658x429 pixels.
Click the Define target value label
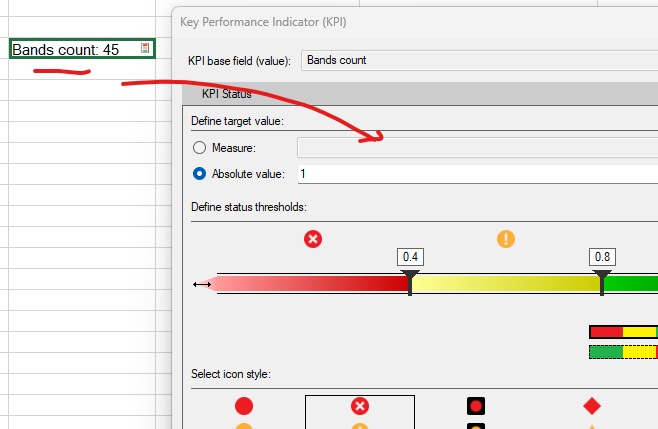pyautogui.click(x=238, y=121)
